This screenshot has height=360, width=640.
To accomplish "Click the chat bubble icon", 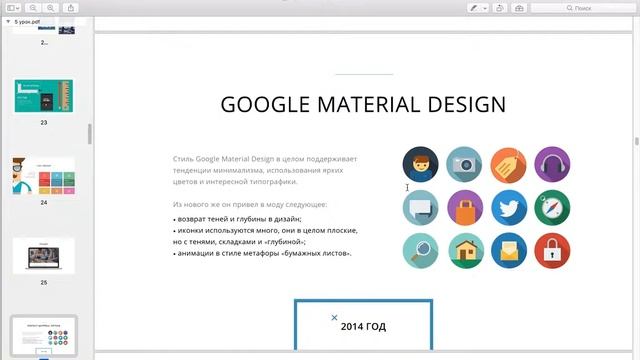I will click(x=420, y=208).
